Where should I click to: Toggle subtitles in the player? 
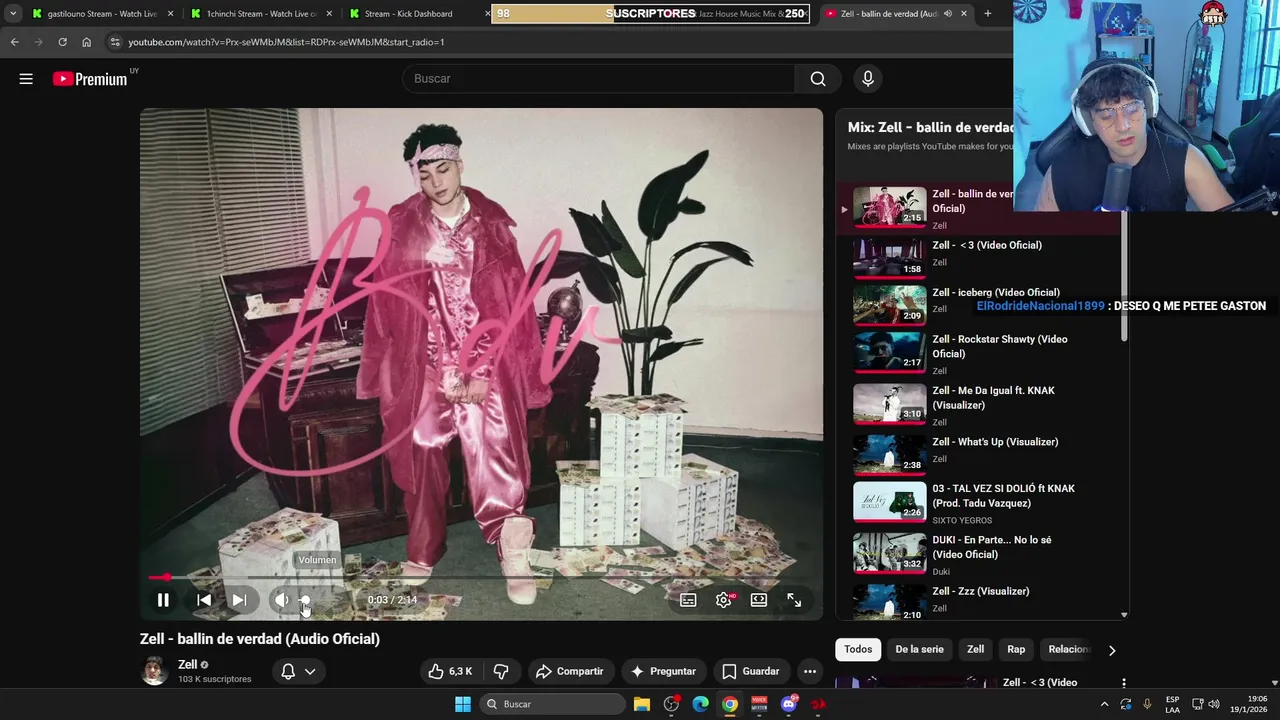(x=688, y=600)
